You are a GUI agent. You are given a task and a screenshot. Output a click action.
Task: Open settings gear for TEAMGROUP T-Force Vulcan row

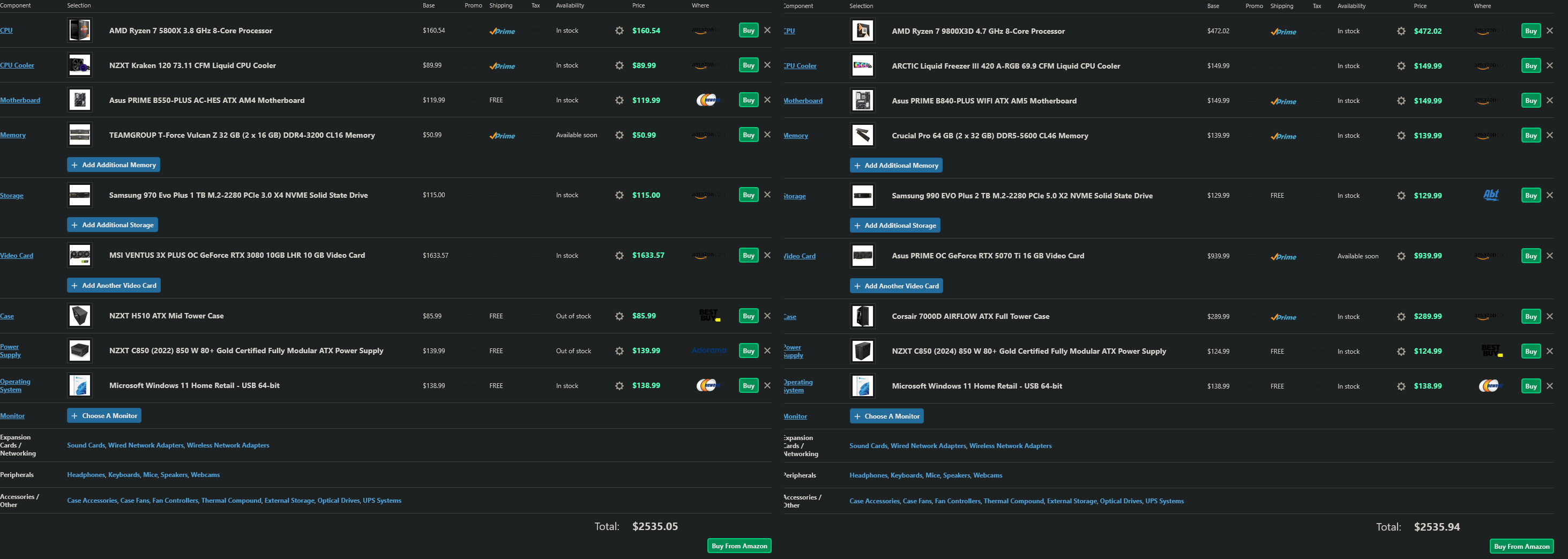coord(619,135)
